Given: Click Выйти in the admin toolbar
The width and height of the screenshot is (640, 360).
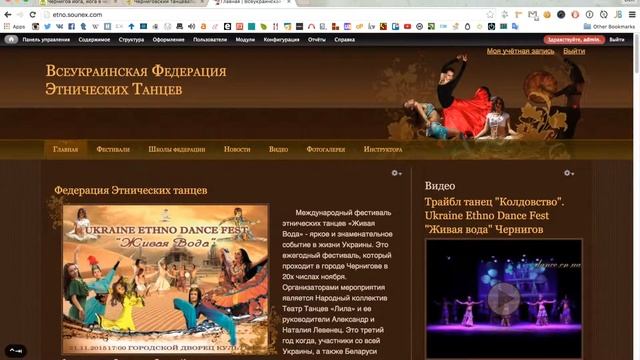Looking at the screenshot, I should (x=617, y=40).
